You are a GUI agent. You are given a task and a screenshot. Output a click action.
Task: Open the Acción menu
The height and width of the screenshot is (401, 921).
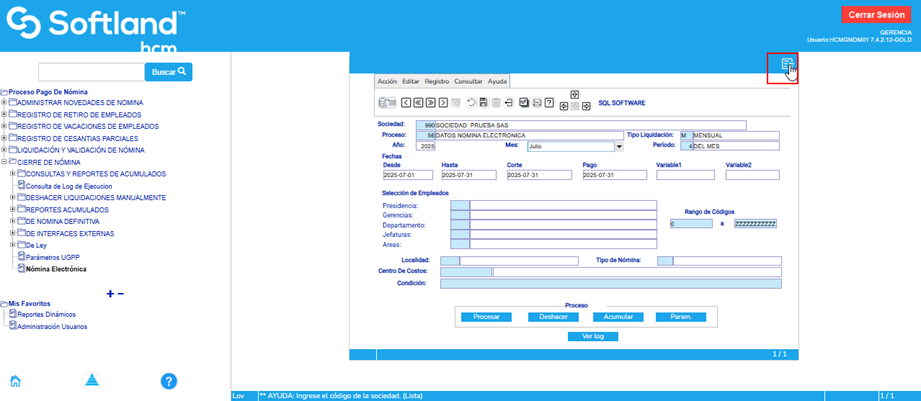(387, 81)
